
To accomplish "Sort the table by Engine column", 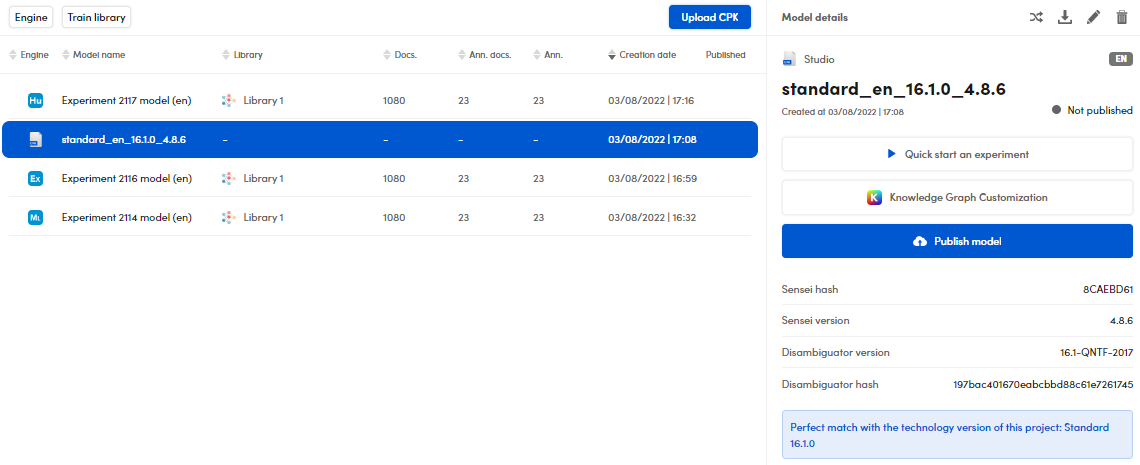I will point(29,55).
